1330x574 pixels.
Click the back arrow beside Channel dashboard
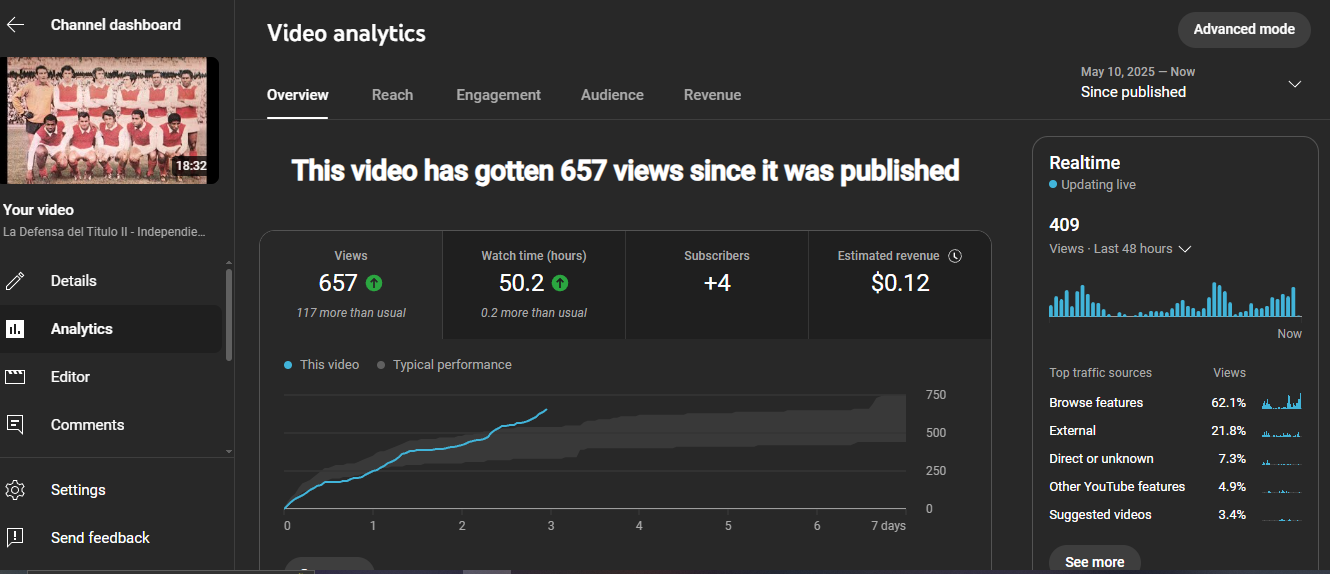(16, 25)
